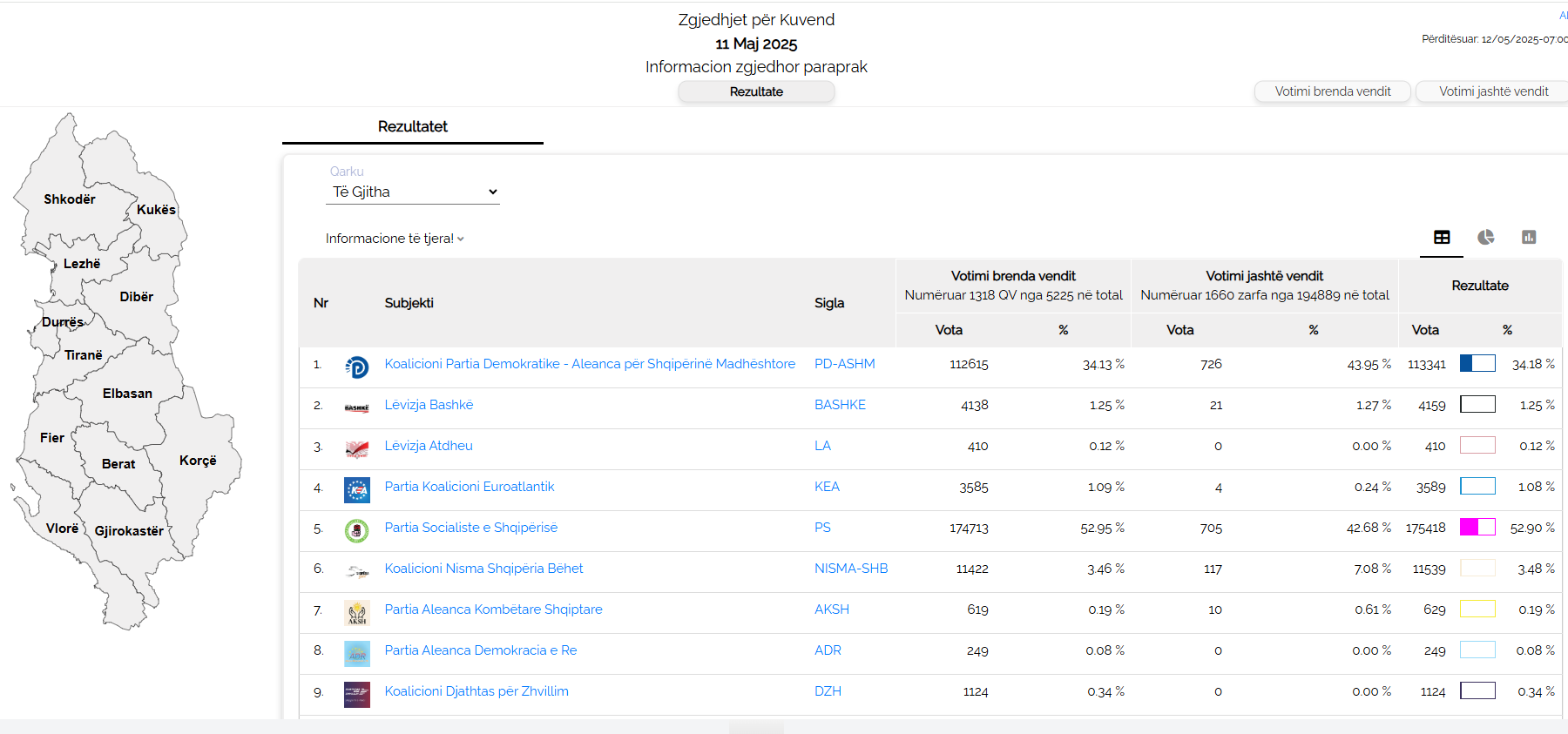Screen dimensions: 1568x734
Task: Expand the Informacione të tjera section
Action: [395, 239]
